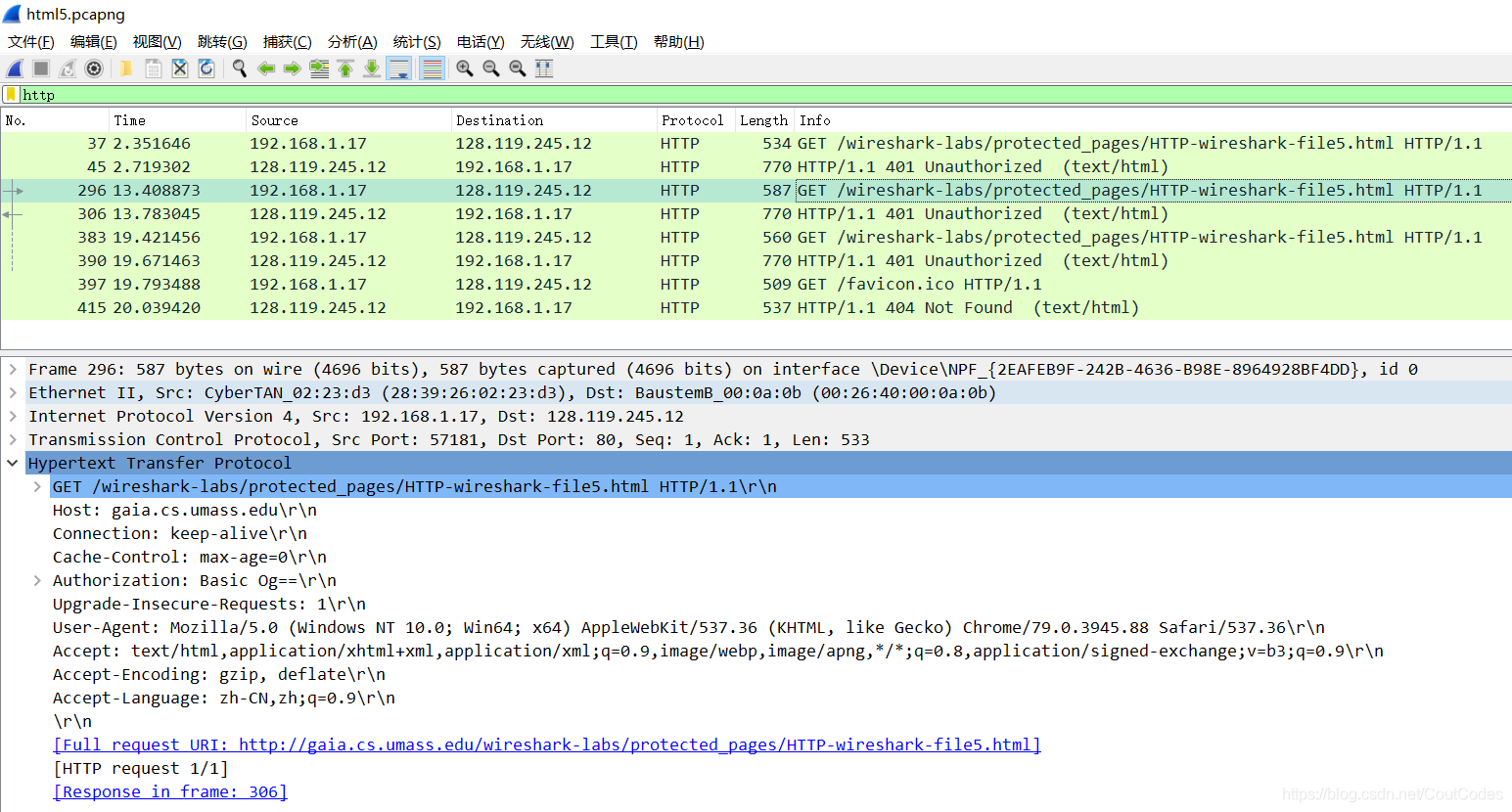The height and width of the screenshot is (812, 1512).
Task: Sort by the Info column header
Action: click(x=1153, y=120)
